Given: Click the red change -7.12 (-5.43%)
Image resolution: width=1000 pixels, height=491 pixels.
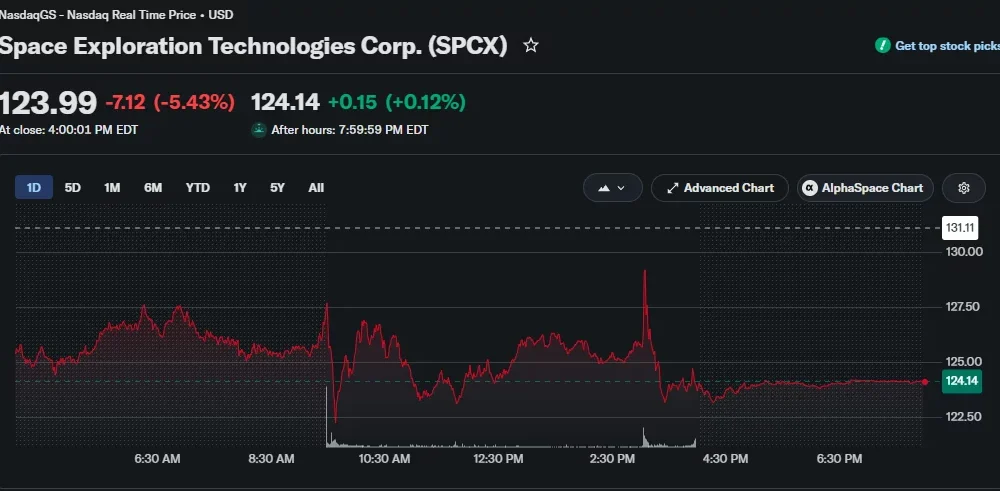Looking at the screenshot, I should point(170,102).
